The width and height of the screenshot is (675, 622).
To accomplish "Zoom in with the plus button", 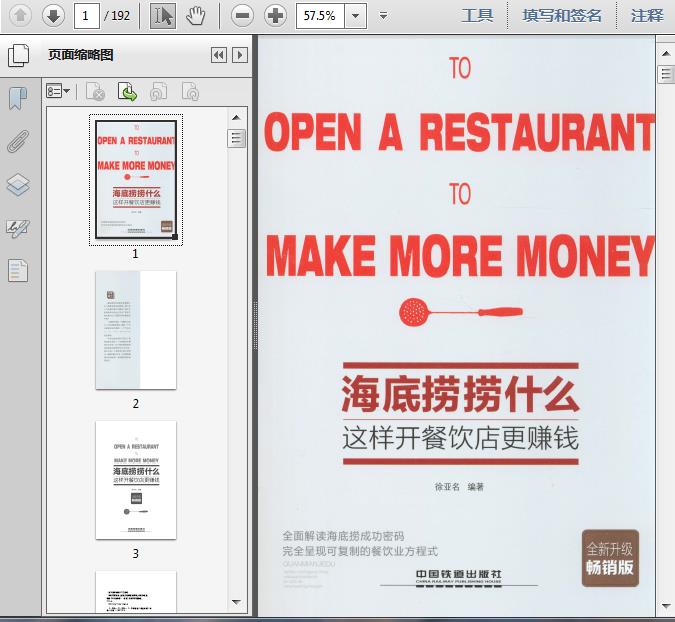I will click(x=275, y=15).
